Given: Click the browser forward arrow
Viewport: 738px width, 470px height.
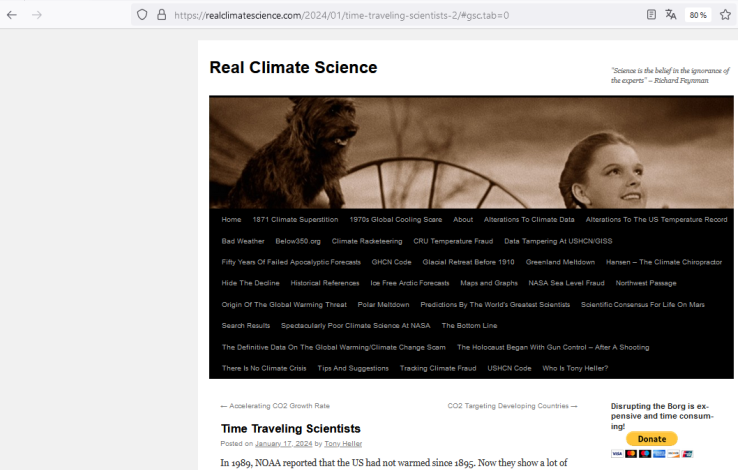Looking at the screenshot, I should (x=37, y=15).
